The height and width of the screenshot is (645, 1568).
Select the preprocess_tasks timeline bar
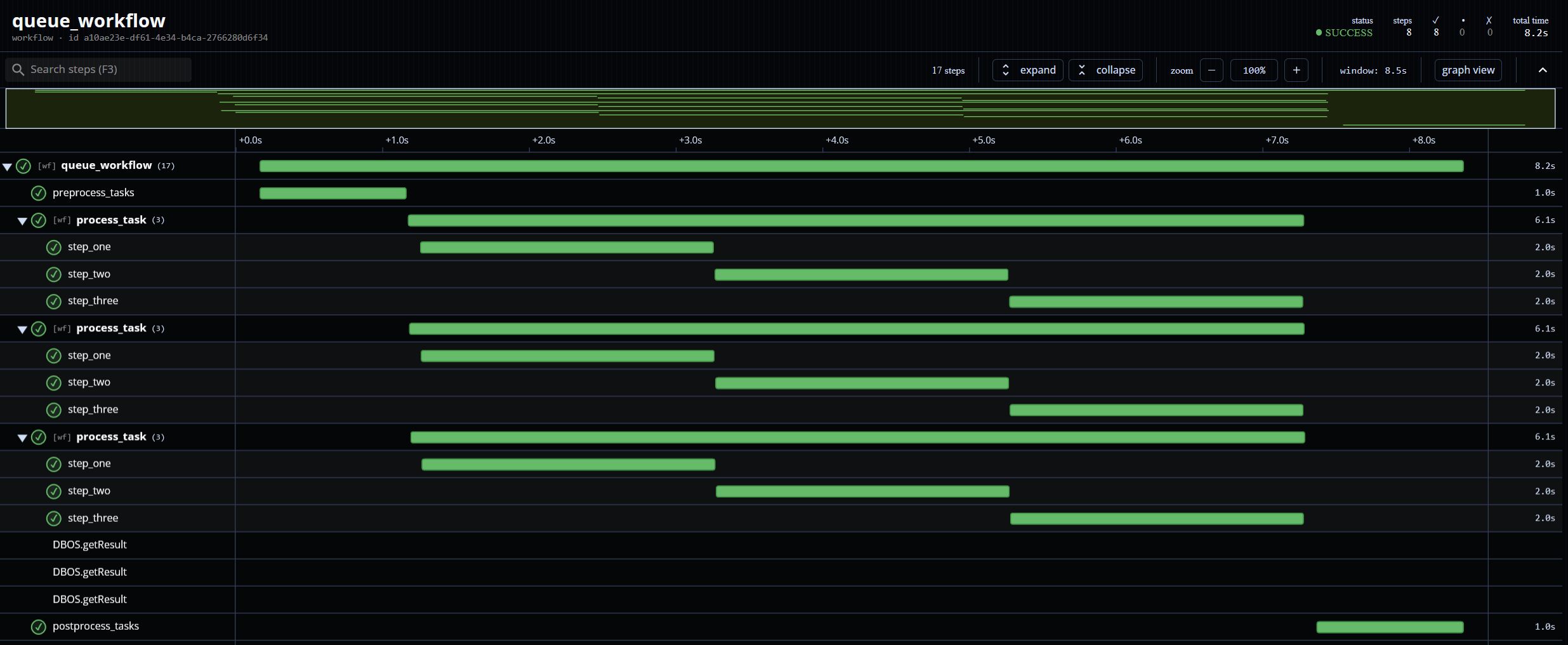[333, 193]
